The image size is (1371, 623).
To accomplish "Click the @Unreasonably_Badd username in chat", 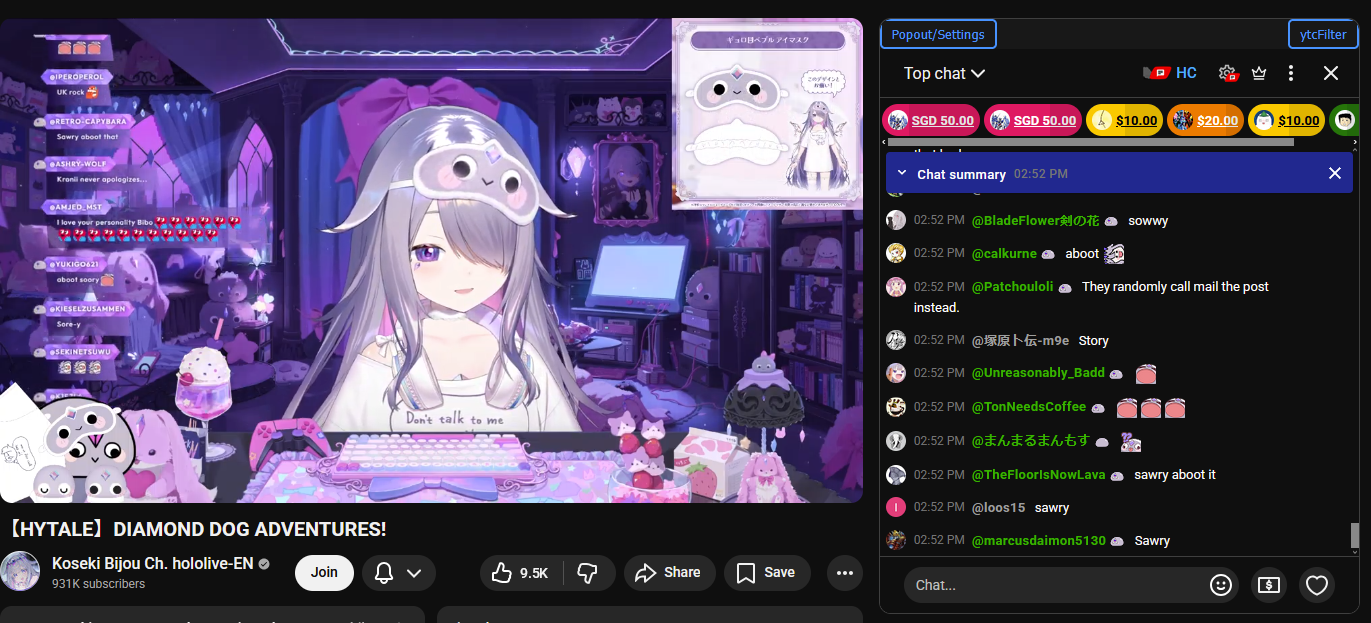I will pos(1038,373).
